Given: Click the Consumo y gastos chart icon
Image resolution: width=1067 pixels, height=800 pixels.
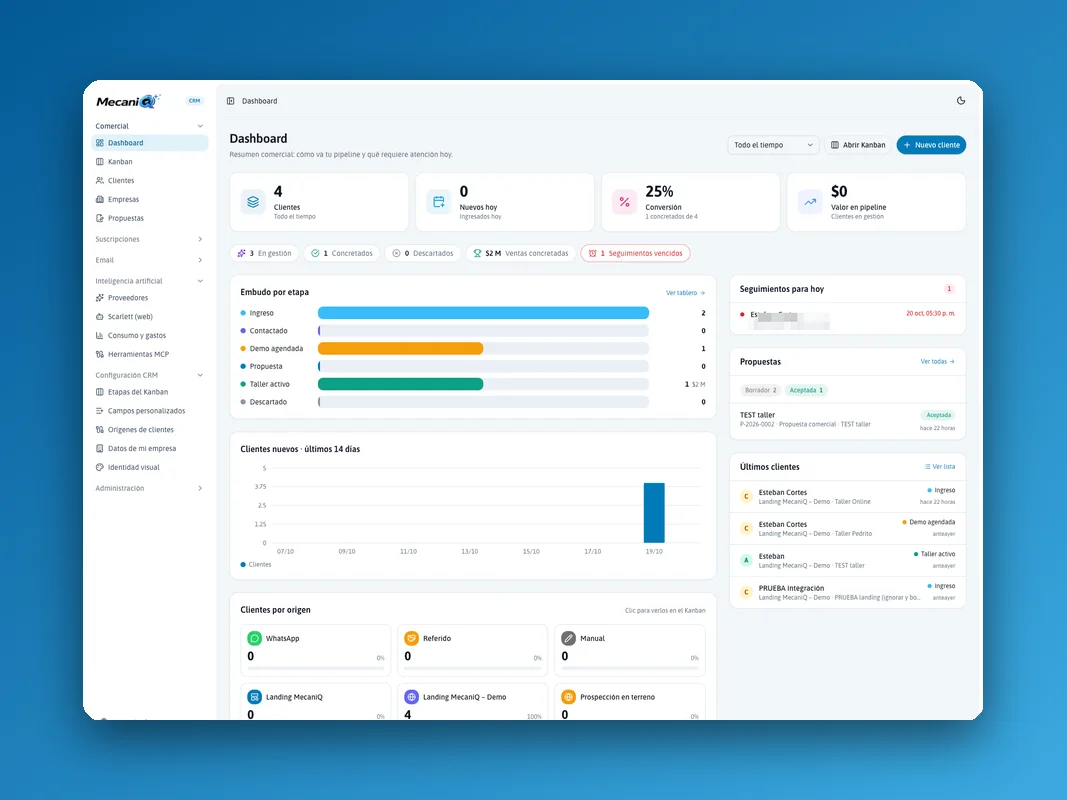Looking at the screenshot, I should point(100,335).
